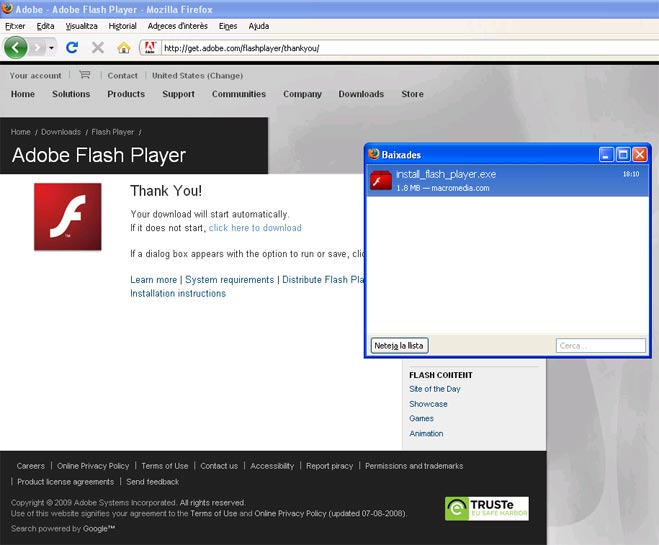
Task: Click the Downloads breadcrumb link
Action: tap(61, 132)
